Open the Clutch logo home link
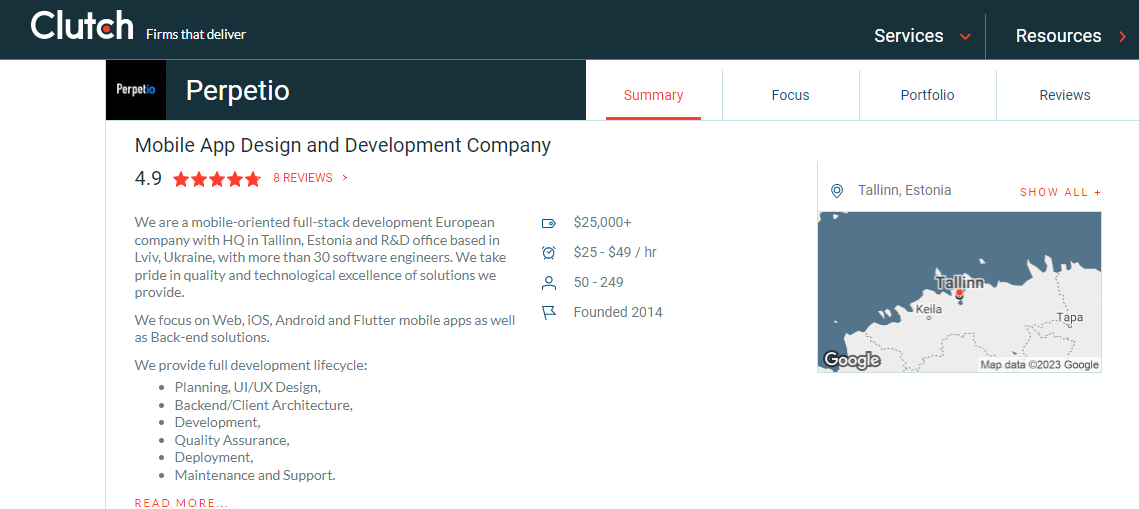Image resolution: width=1139 pixels, height=509 pixels. point(82,26)
